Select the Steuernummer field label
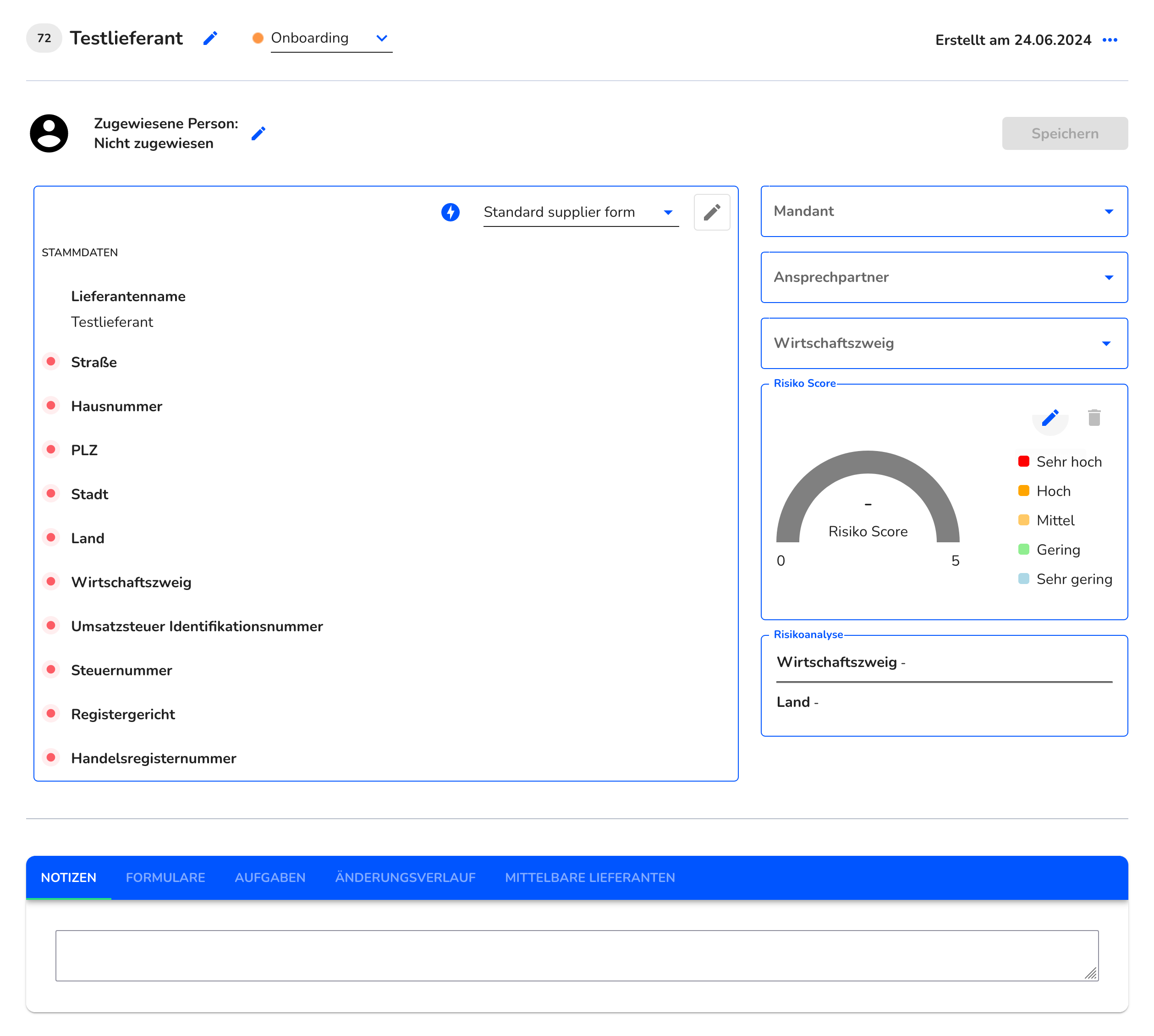Image resolution: width=1154 pixels, height=1036 pixels. pyautogui.click(x=121, y=670)
